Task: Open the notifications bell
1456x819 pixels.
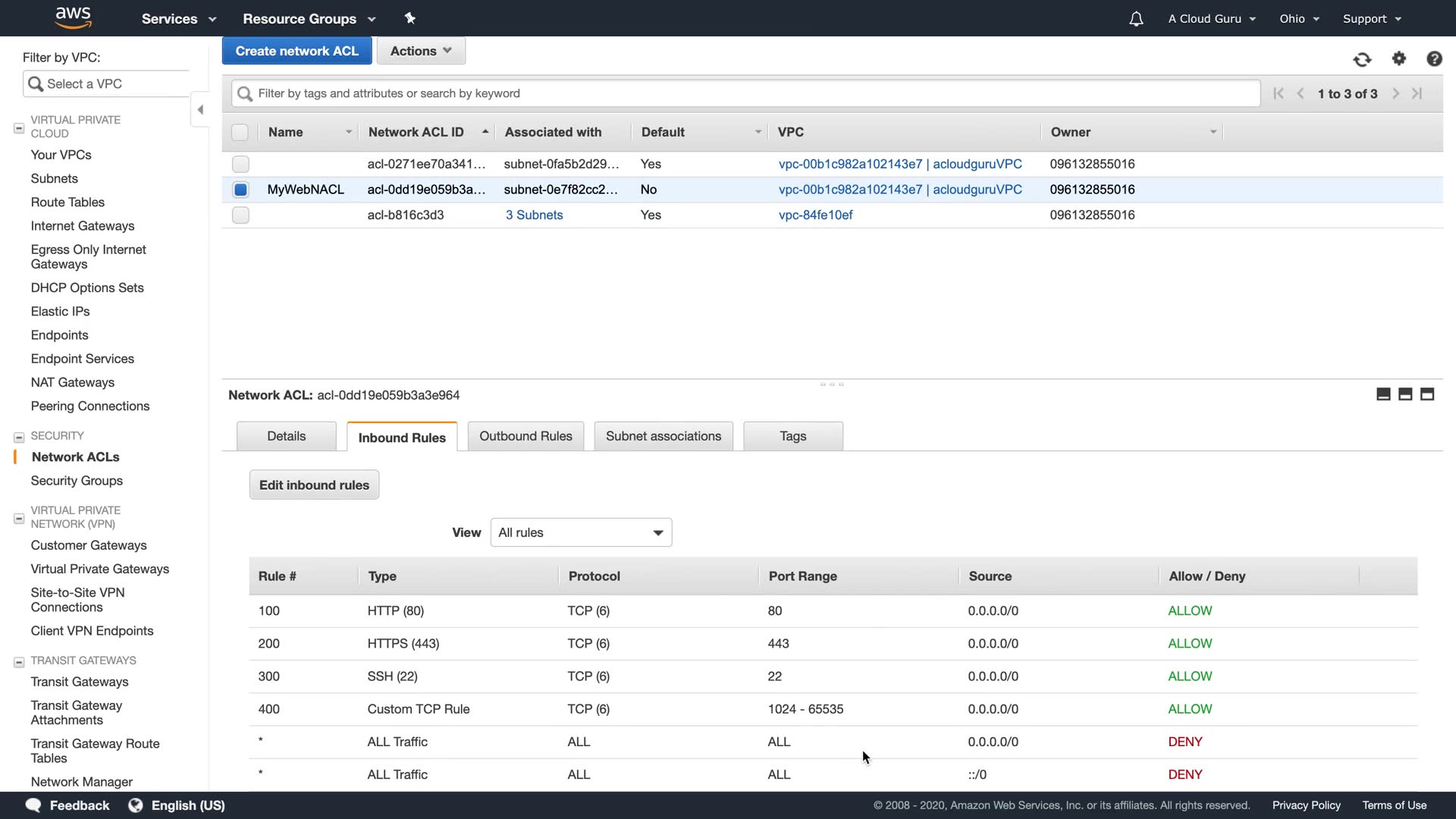Action: tap(1135, 19)
